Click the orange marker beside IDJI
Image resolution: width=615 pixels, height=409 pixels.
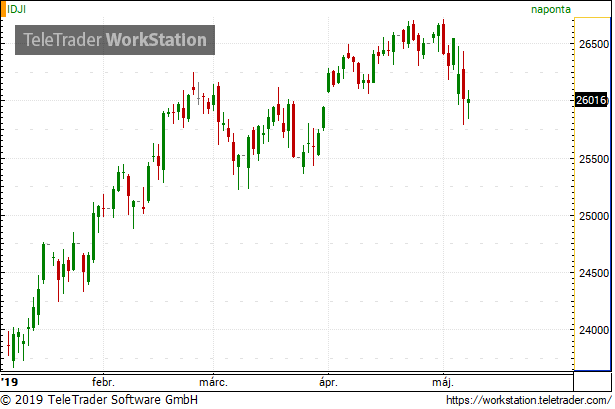(x=3, y=9)
